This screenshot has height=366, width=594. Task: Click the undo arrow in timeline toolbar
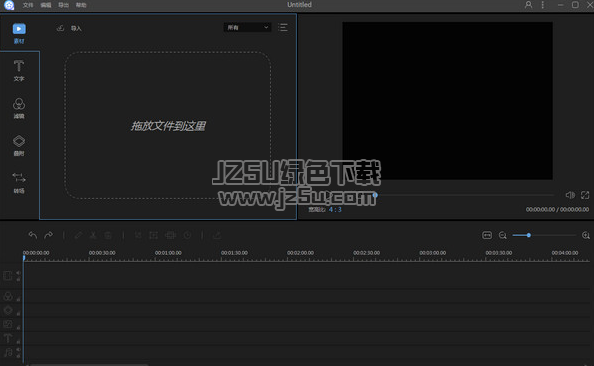click(33, 235)
